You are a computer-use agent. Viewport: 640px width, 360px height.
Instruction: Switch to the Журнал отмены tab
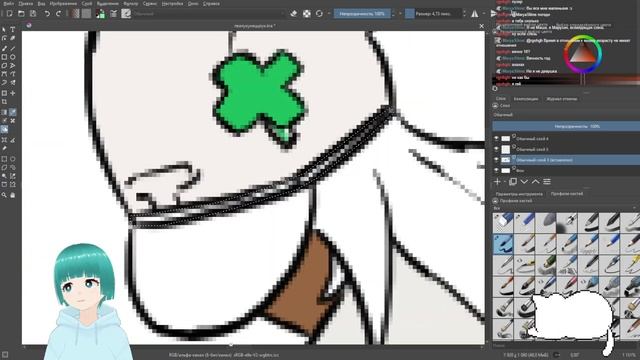(562, 99)
